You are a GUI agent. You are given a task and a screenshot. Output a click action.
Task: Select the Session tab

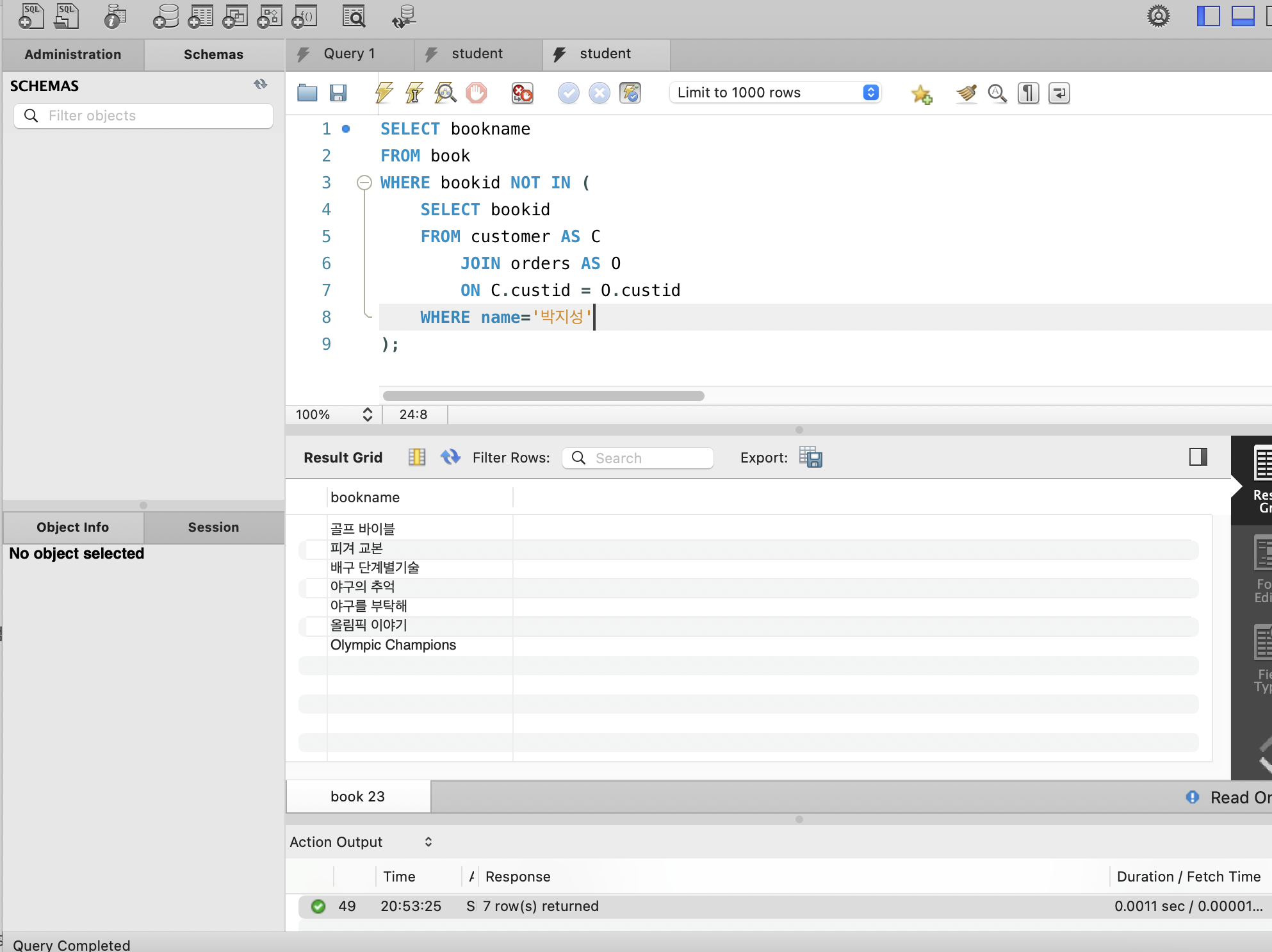(213, 527)
